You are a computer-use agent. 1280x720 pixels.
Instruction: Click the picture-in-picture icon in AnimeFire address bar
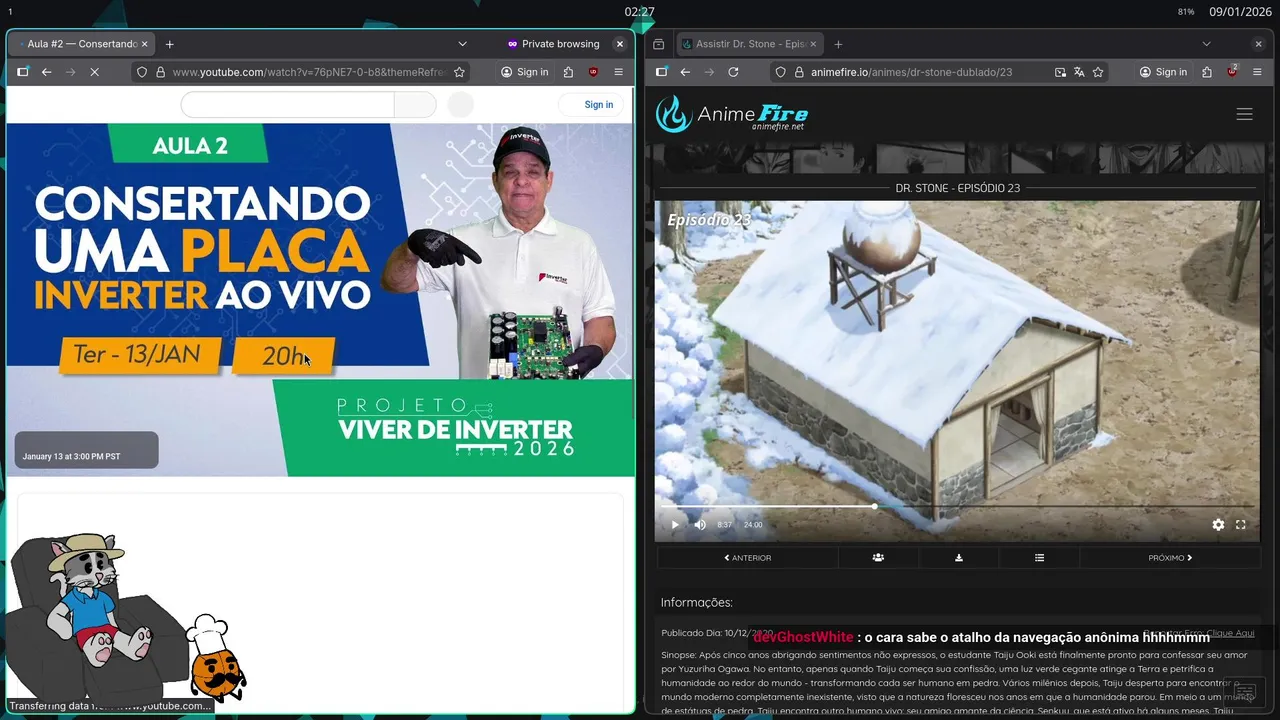point(1060,72)
